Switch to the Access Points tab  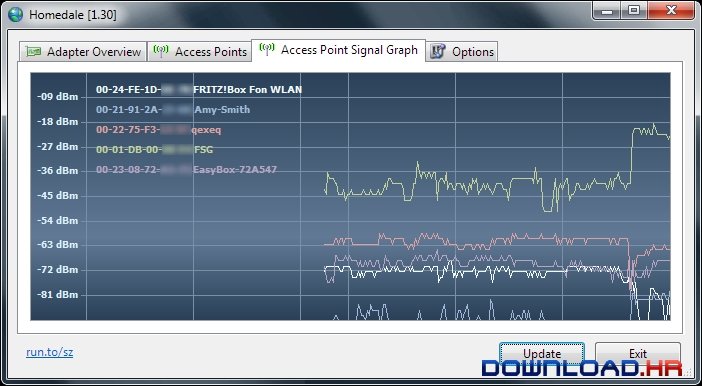200,51
